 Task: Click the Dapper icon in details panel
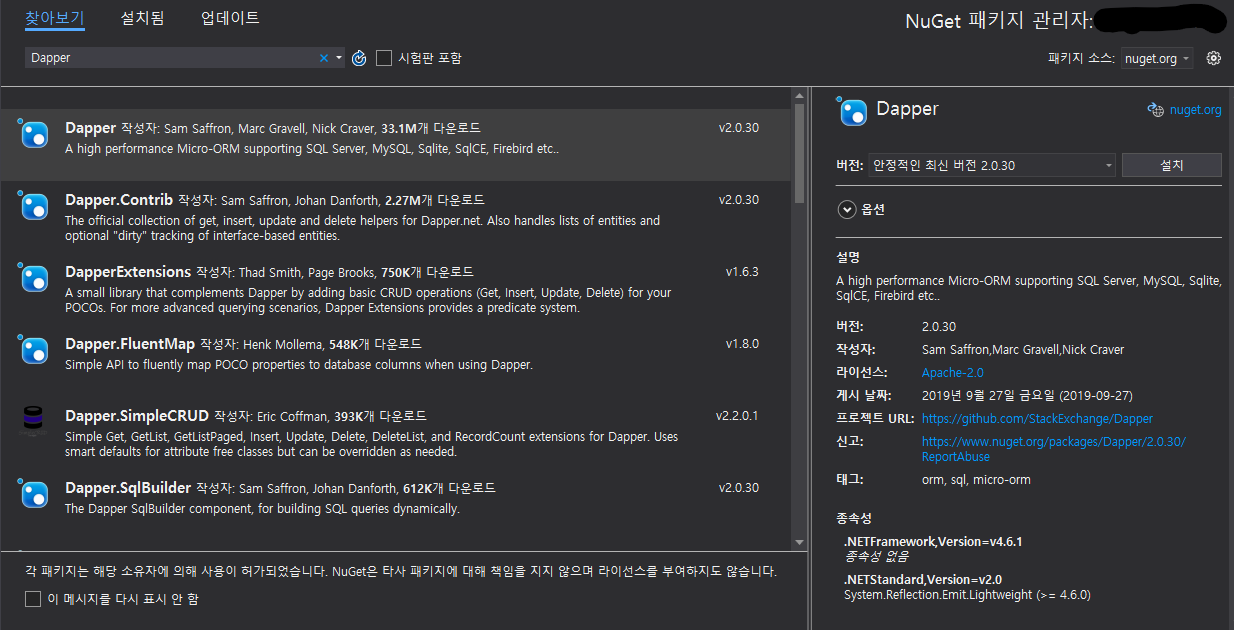853,111
